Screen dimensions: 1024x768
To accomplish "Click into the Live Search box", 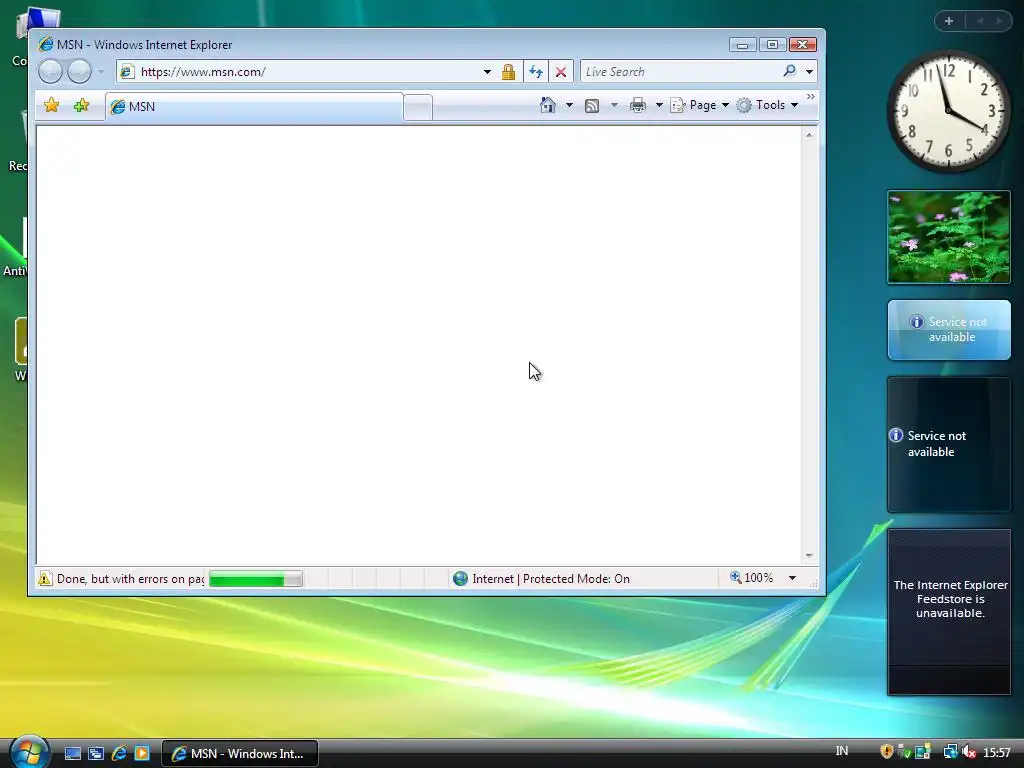I will (x=679, y=72).
